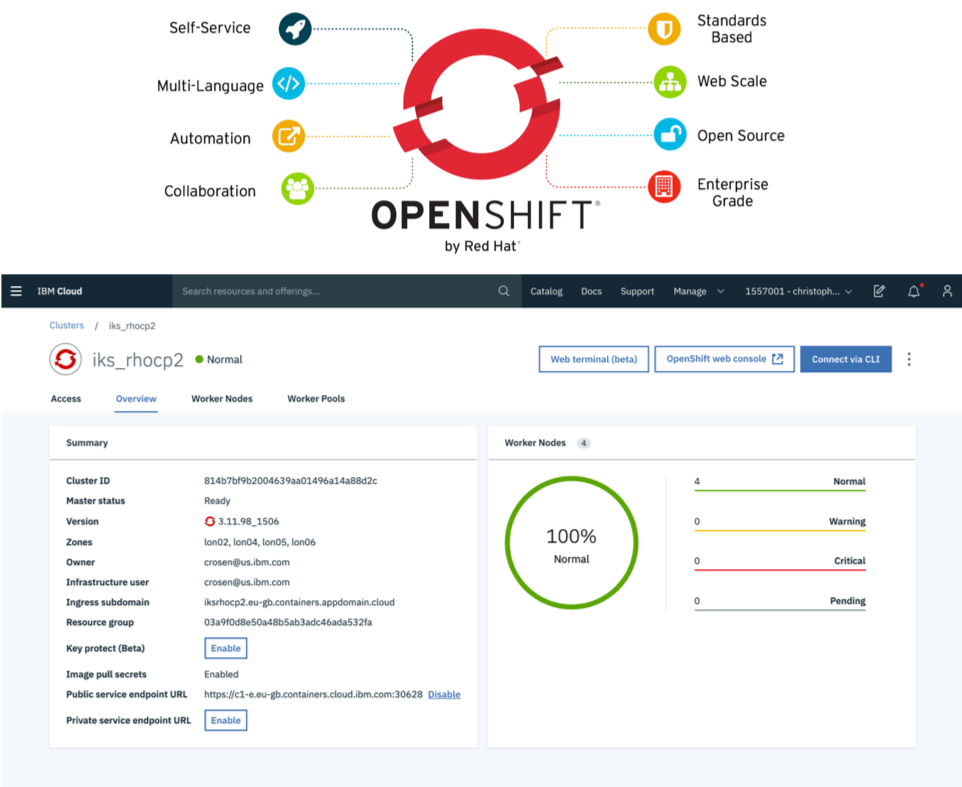Open the hamburger navigation menu
Image resolution: width=962 pixels, height=787 pixels.
pos(16,291)
